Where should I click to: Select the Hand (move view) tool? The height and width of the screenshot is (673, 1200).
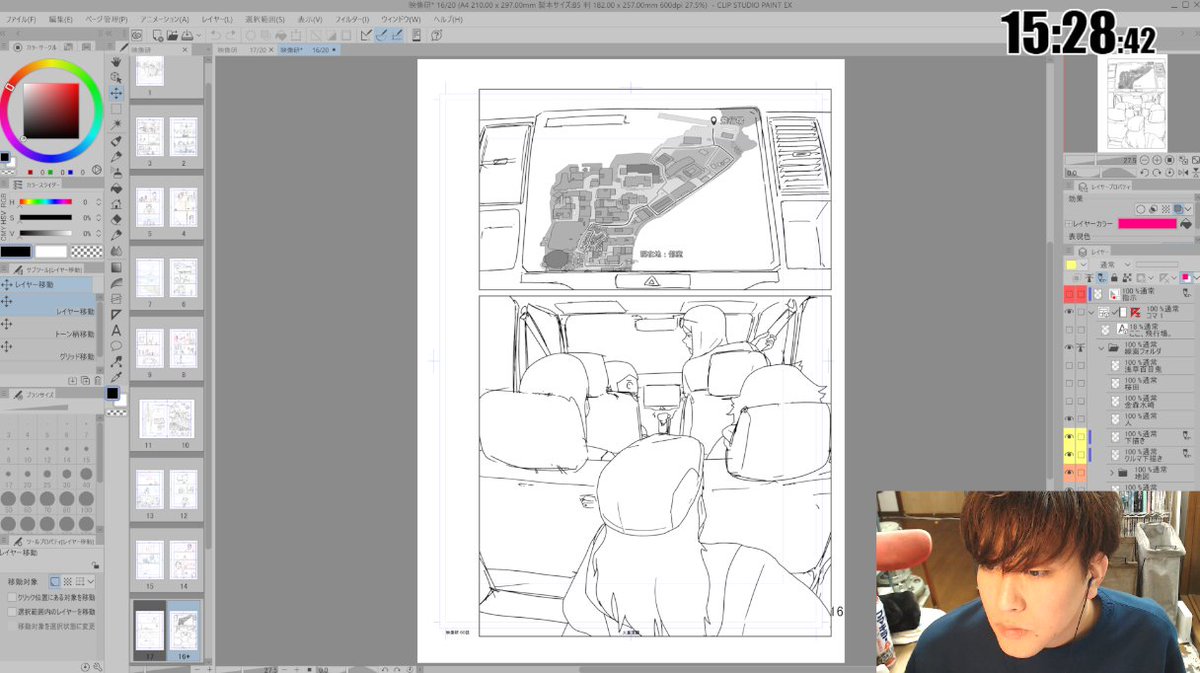point(117,61)
